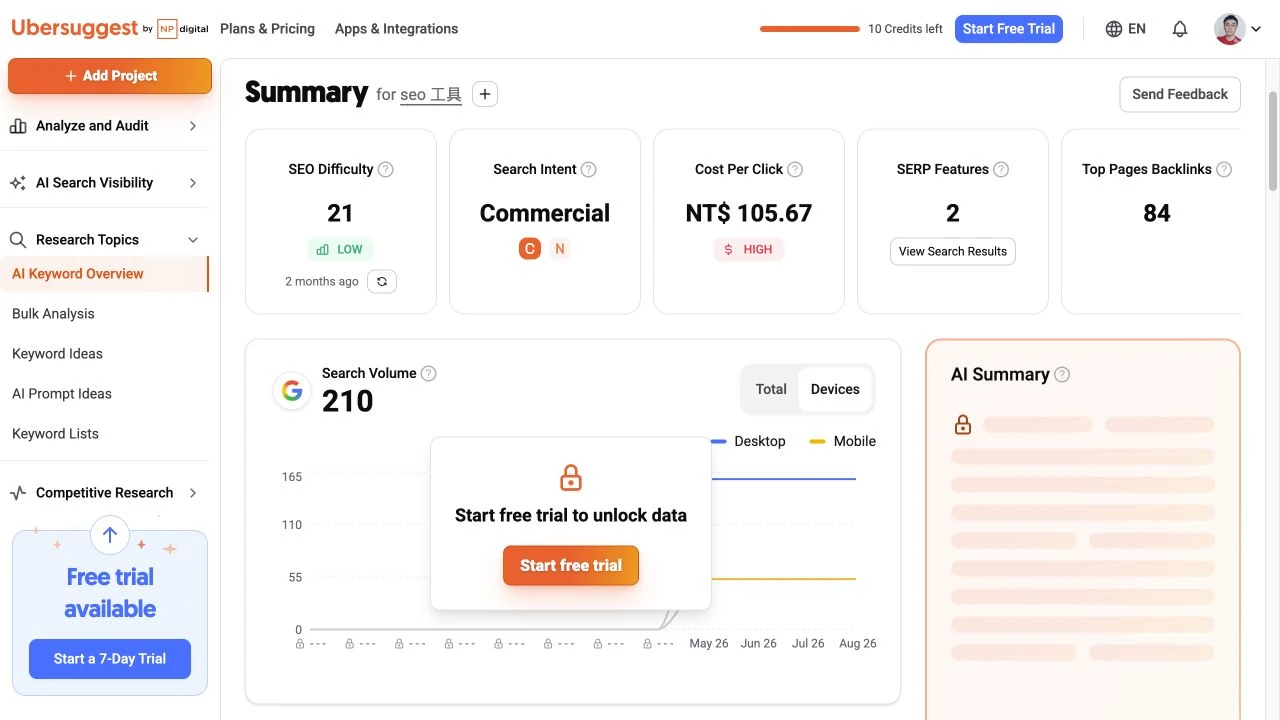The height and width of the screenshot is (720, 1280).
Task: Click the lock icon in AI Summary
Action: click(x=963, y=425)
